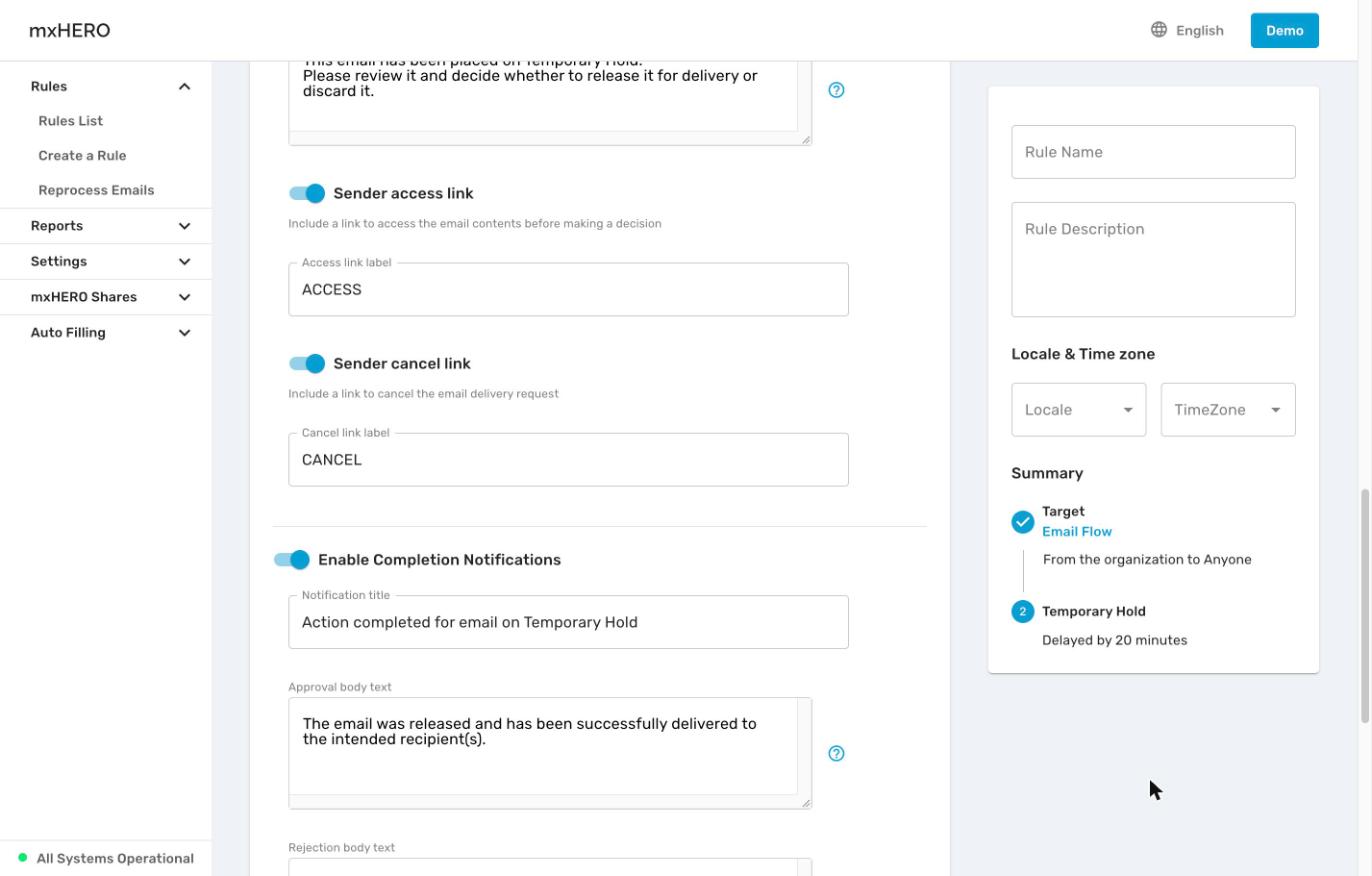Click From the organization to Anyone text

click(1147, 560)
